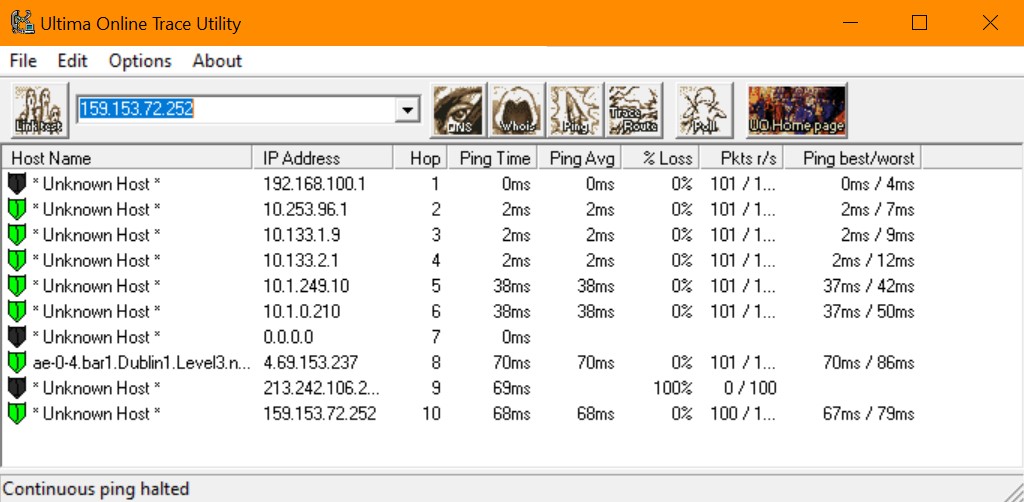The height and width of the screenshot is (502, 1024).
Task: Run a DNS lookup with the DNS icon
Action: [458, 109]
